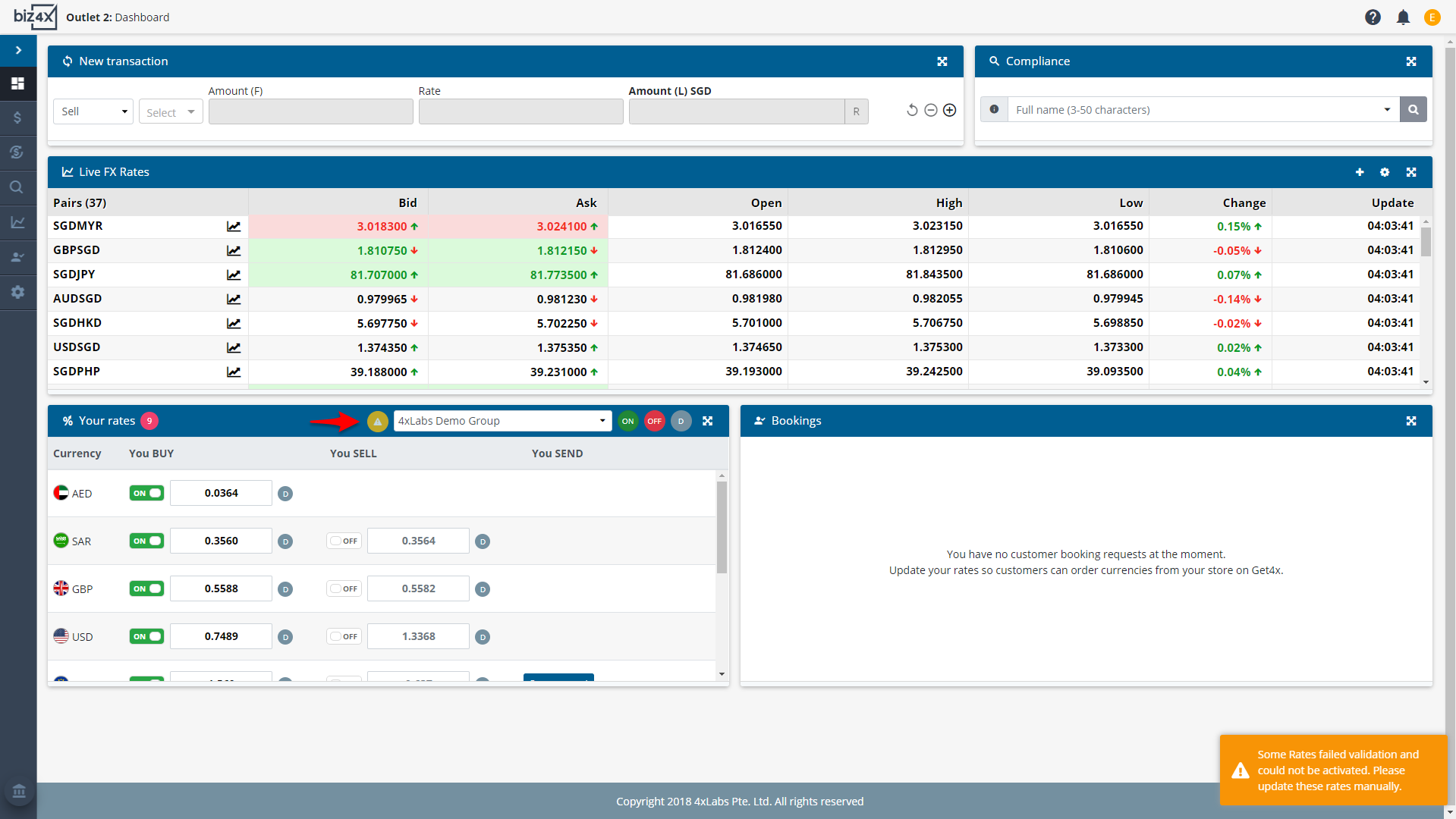Toggle SAR sell rate switch

344,541
